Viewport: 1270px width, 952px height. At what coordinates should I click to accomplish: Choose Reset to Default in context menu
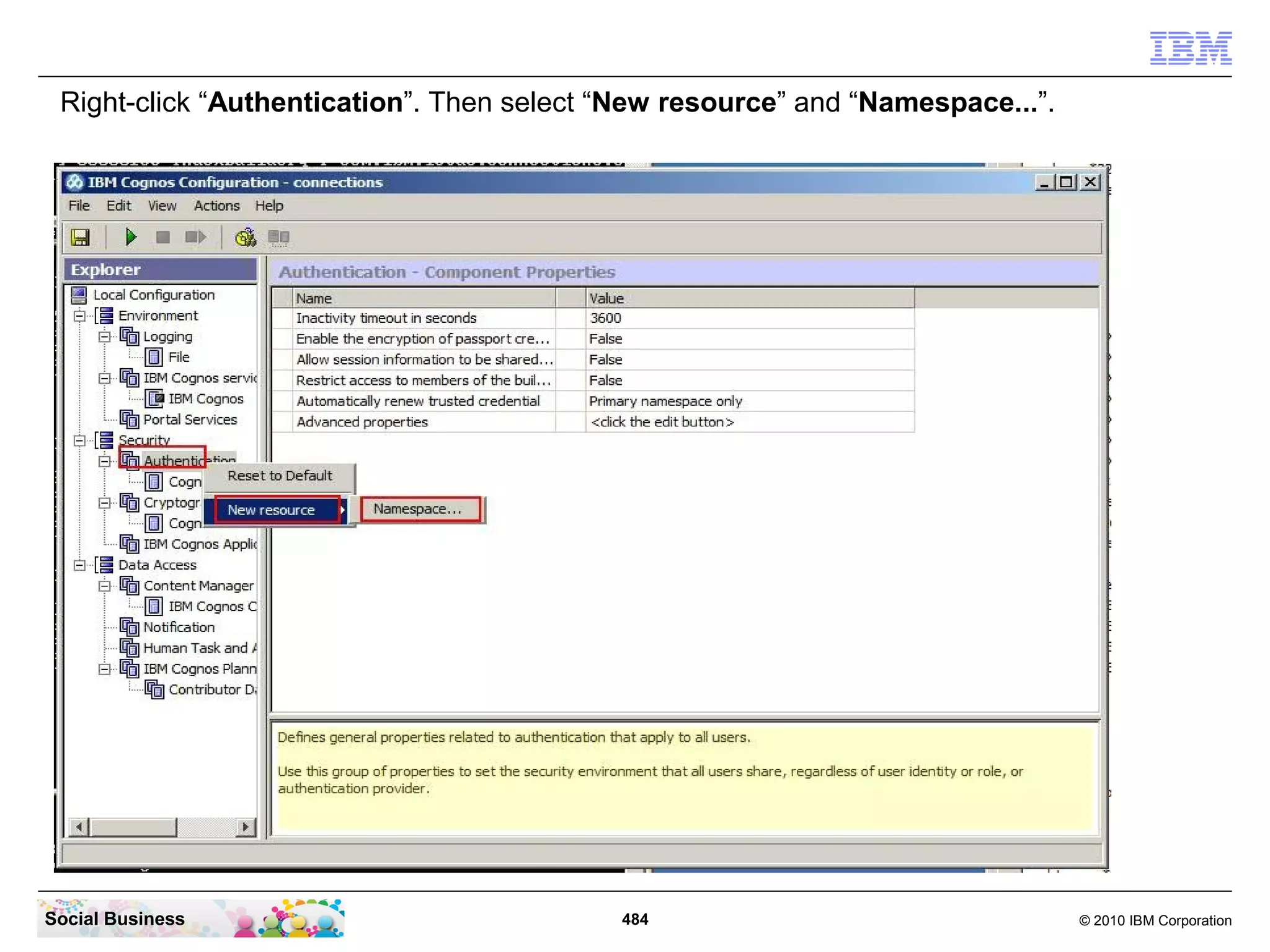[280, 476]
